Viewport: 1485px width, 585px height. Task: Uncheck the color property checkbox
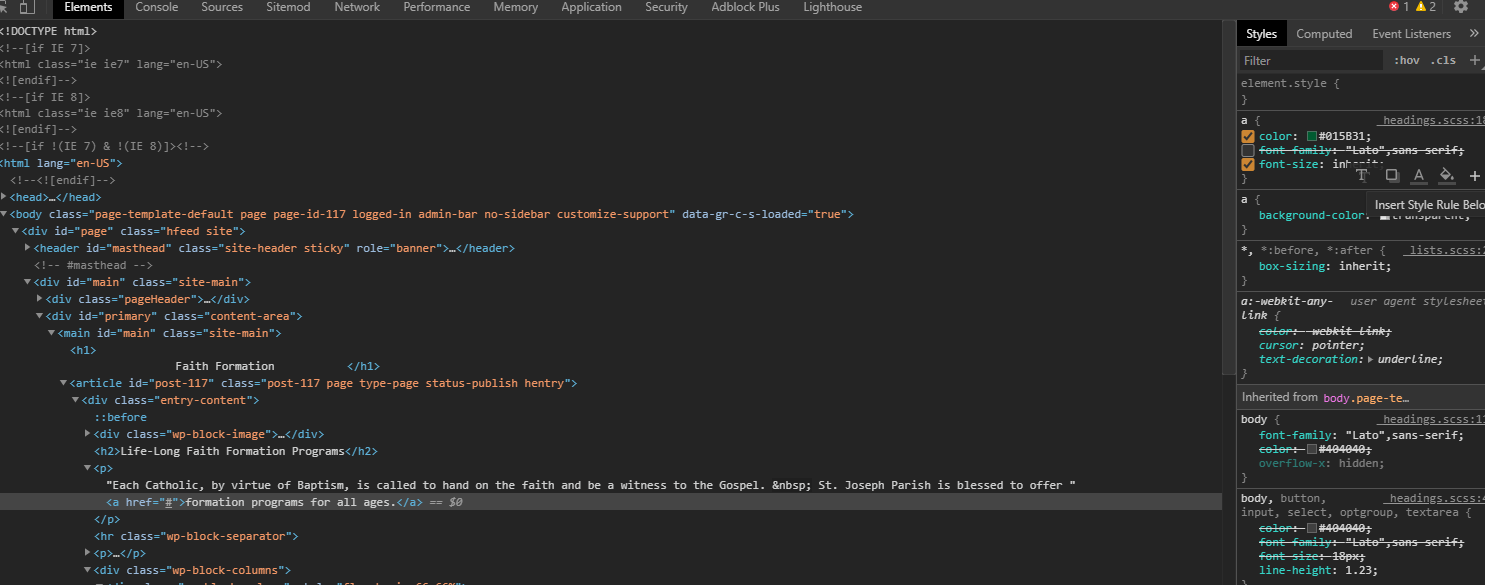click(x=1248, y=137)
